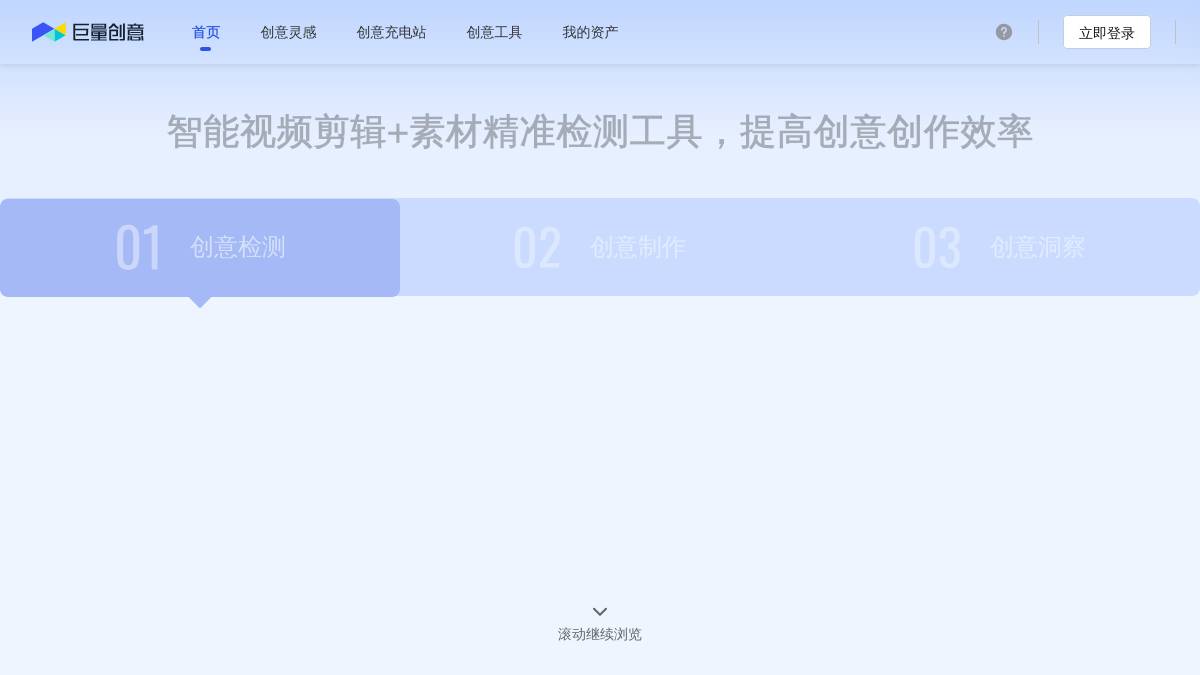Click the chevron above 滚动继续浏览

(600, 611)
